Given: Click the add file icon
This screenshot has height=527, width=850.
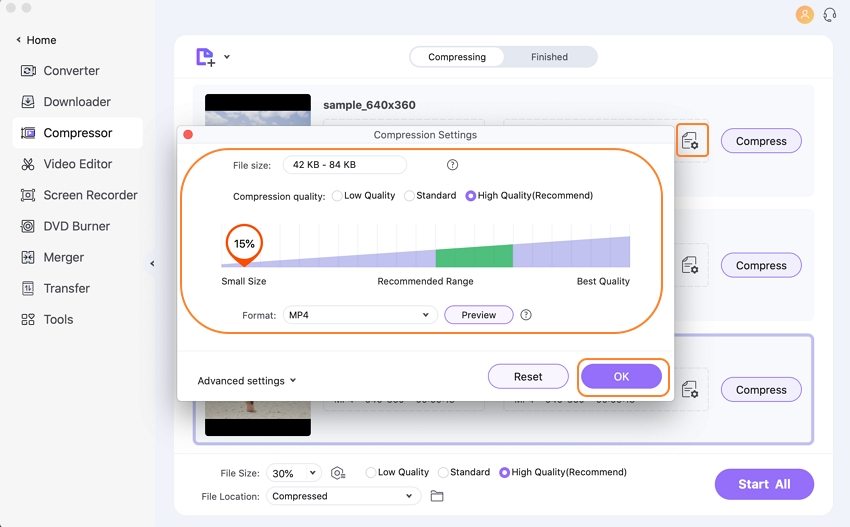Looking at the screenshot, I should click(x=205, y=57).
